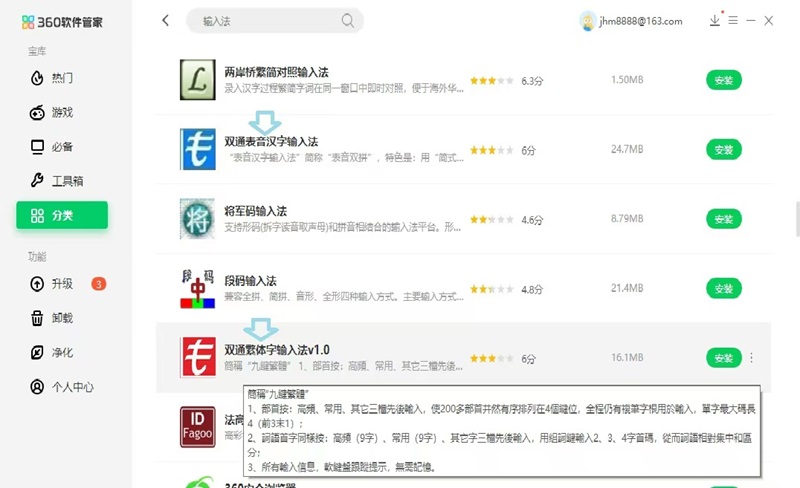Install 段码输入法
The height and width of the screenshot is (488, 800).
(x=724, y=288)
